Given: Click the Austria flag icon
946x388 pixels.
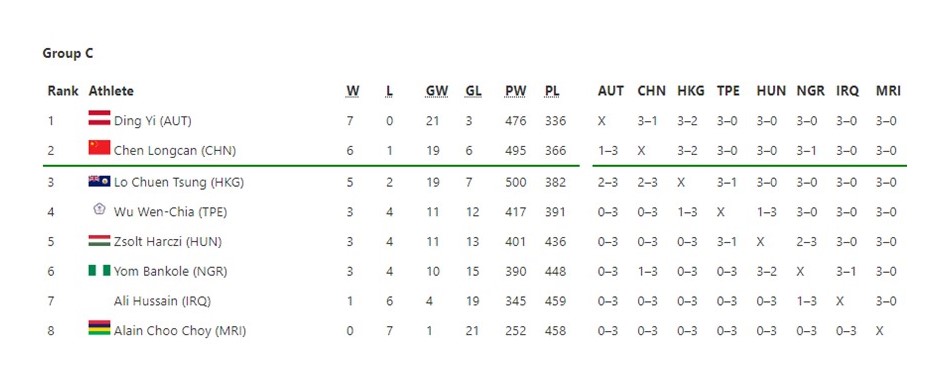Looking at the screenshot, I should [x=100, y=118].
